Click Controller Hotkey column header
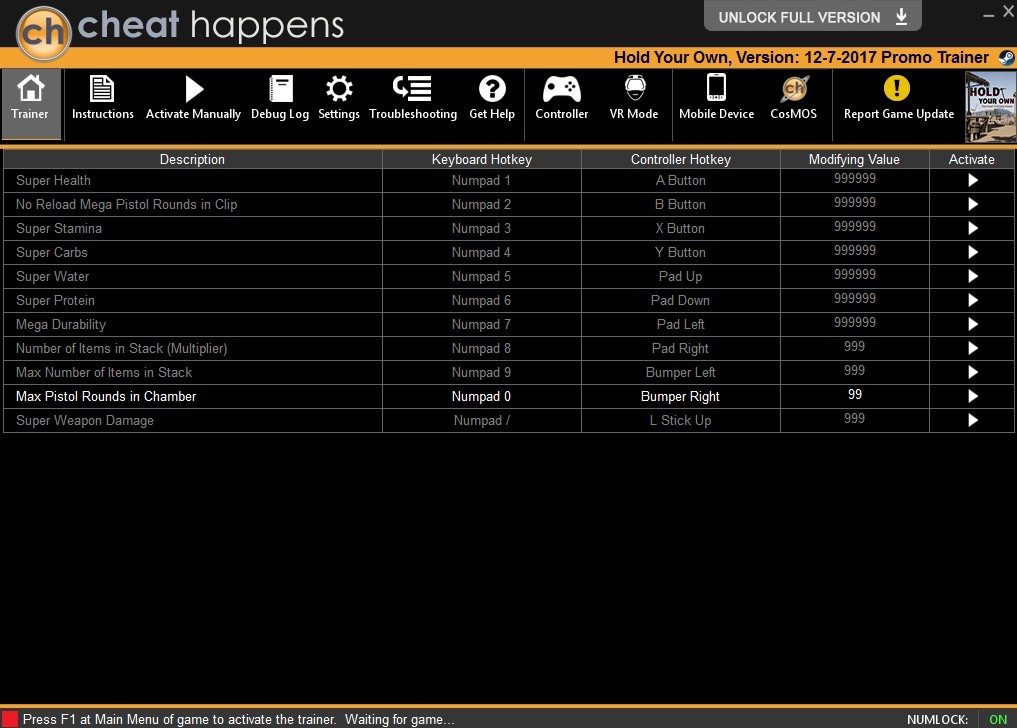1017x728 pixels. coord(680,160)
